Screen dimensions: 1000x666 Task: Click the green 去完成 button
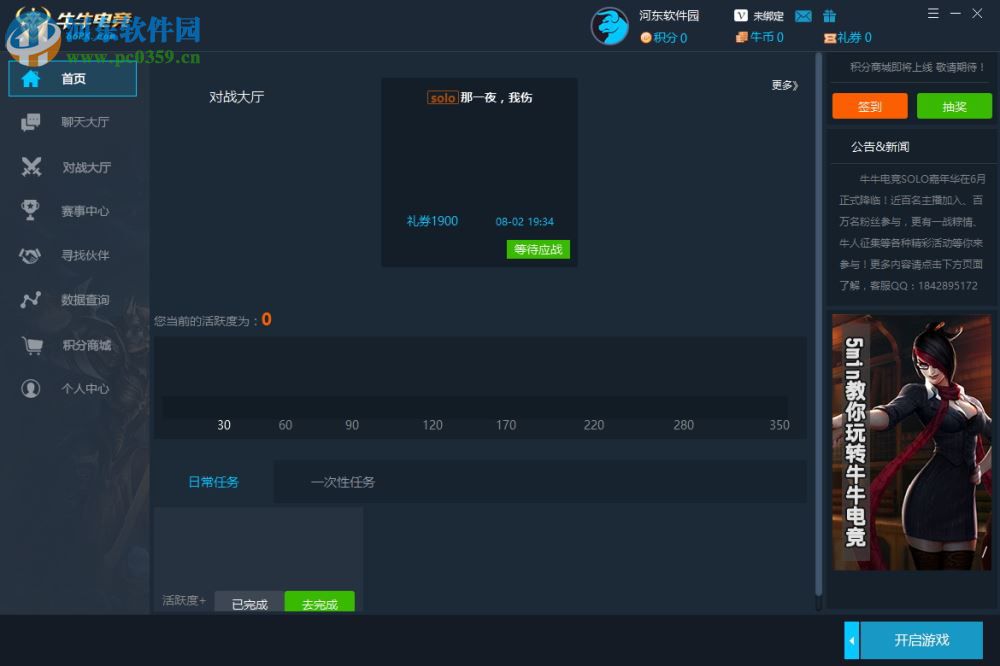[320, 603]
